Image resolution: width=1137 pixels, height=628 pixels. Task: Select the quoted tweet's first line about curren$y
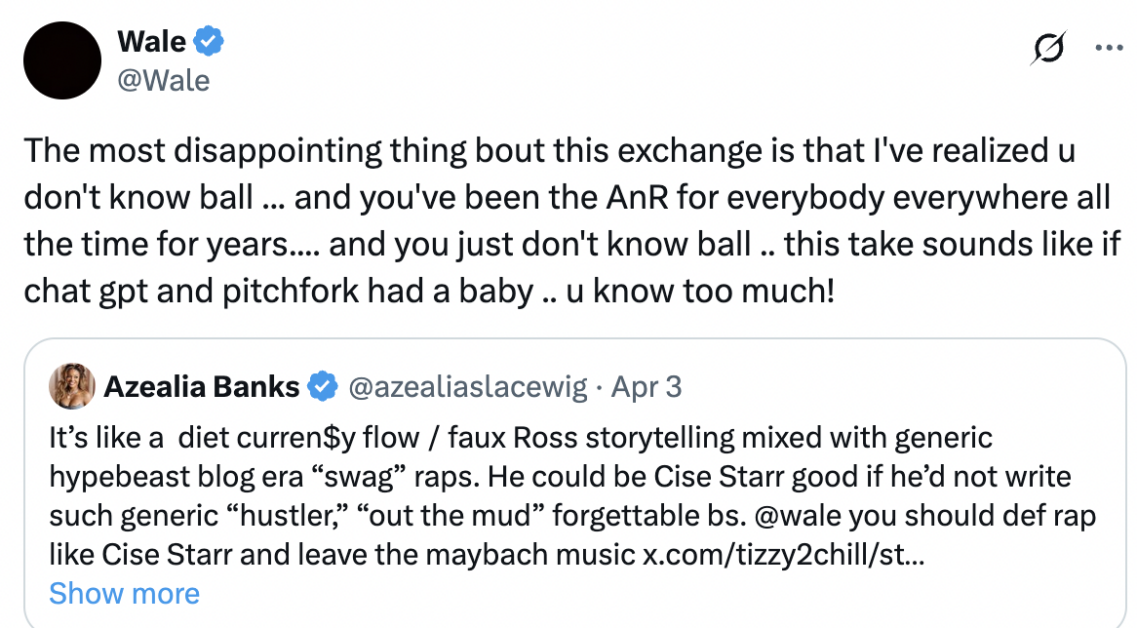pos(520,438)
